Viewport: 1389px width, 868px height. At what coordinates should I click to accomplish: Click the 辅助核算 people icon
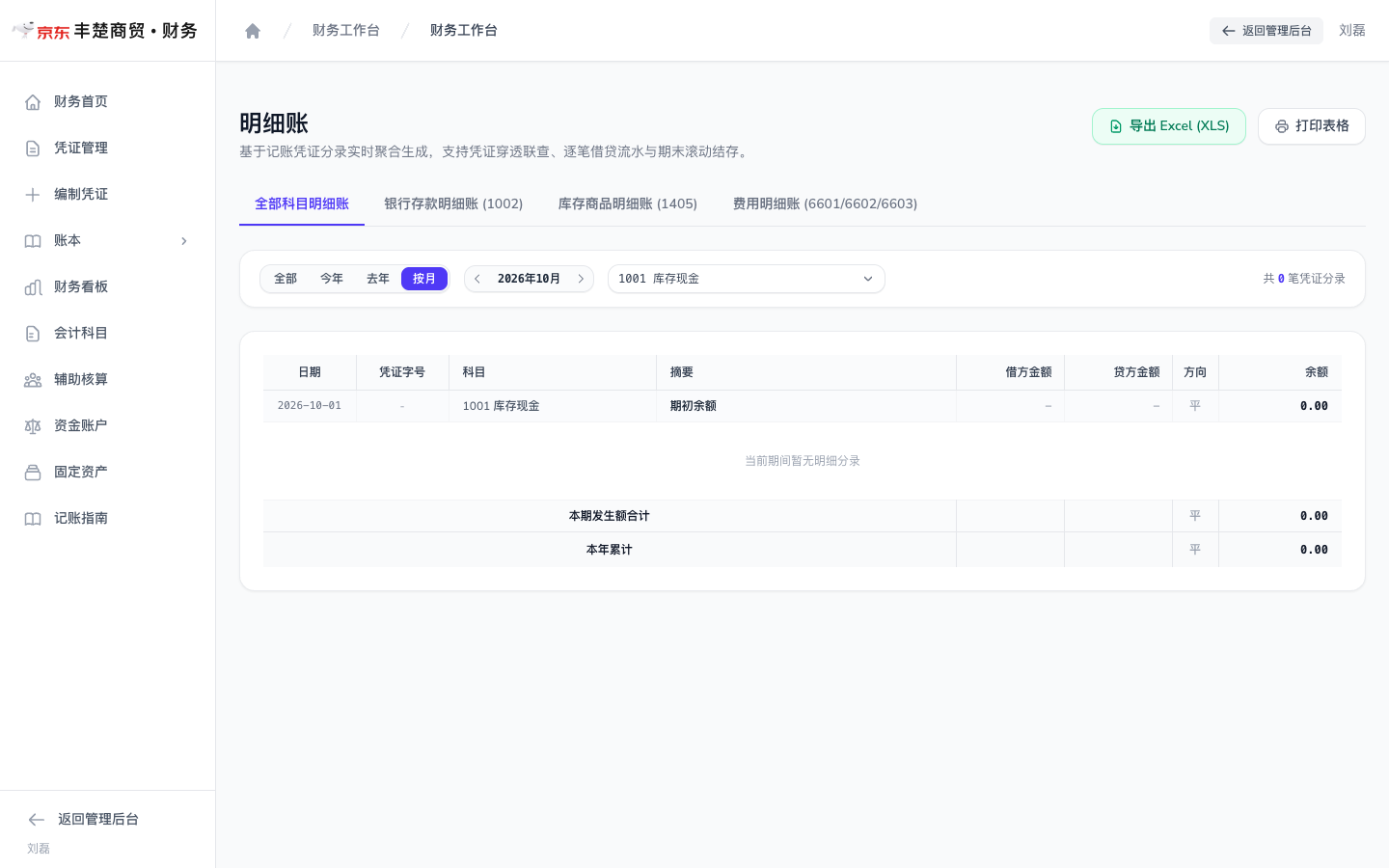pyautogui.click(x=33, y=380)
